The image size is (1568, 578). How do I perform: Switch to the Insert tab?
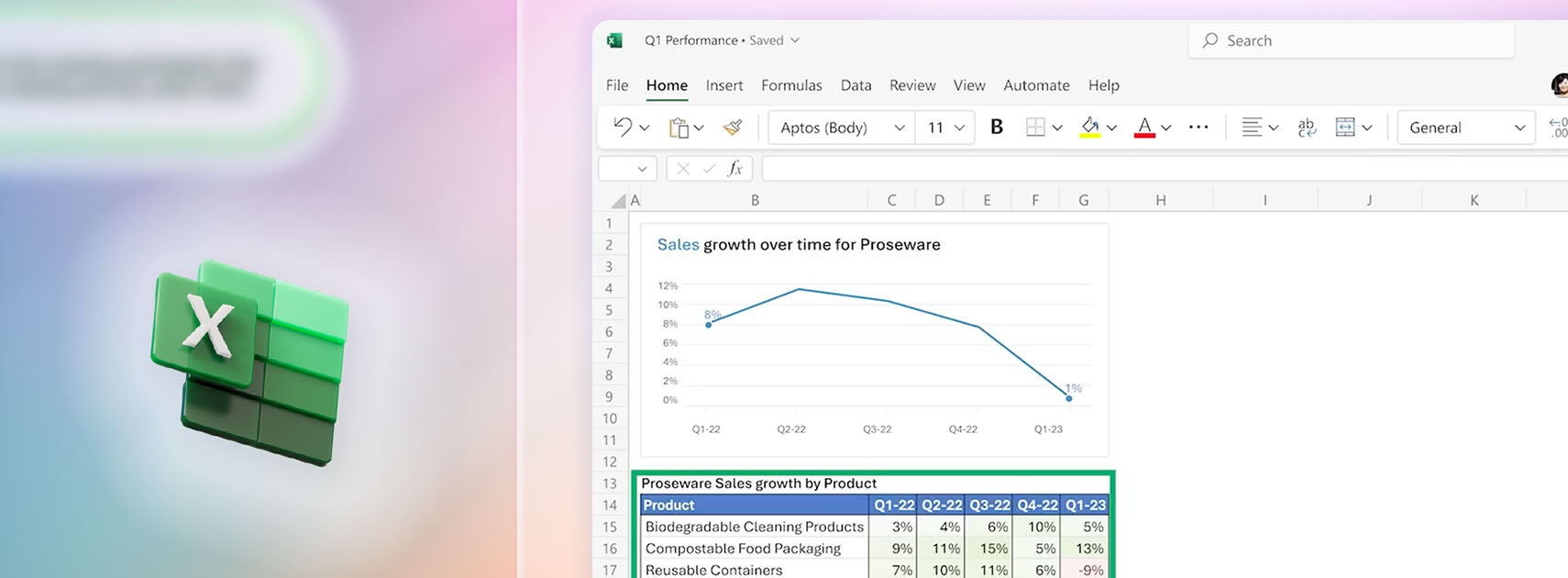pyautogui.click(x=724, y=85)
